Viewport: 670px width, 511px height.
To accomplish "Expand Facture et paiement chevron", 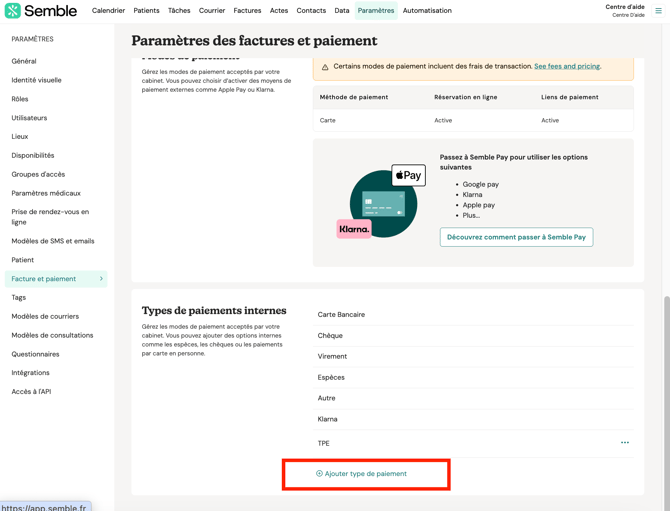I will pyautogui.click(x=101, y=279).
